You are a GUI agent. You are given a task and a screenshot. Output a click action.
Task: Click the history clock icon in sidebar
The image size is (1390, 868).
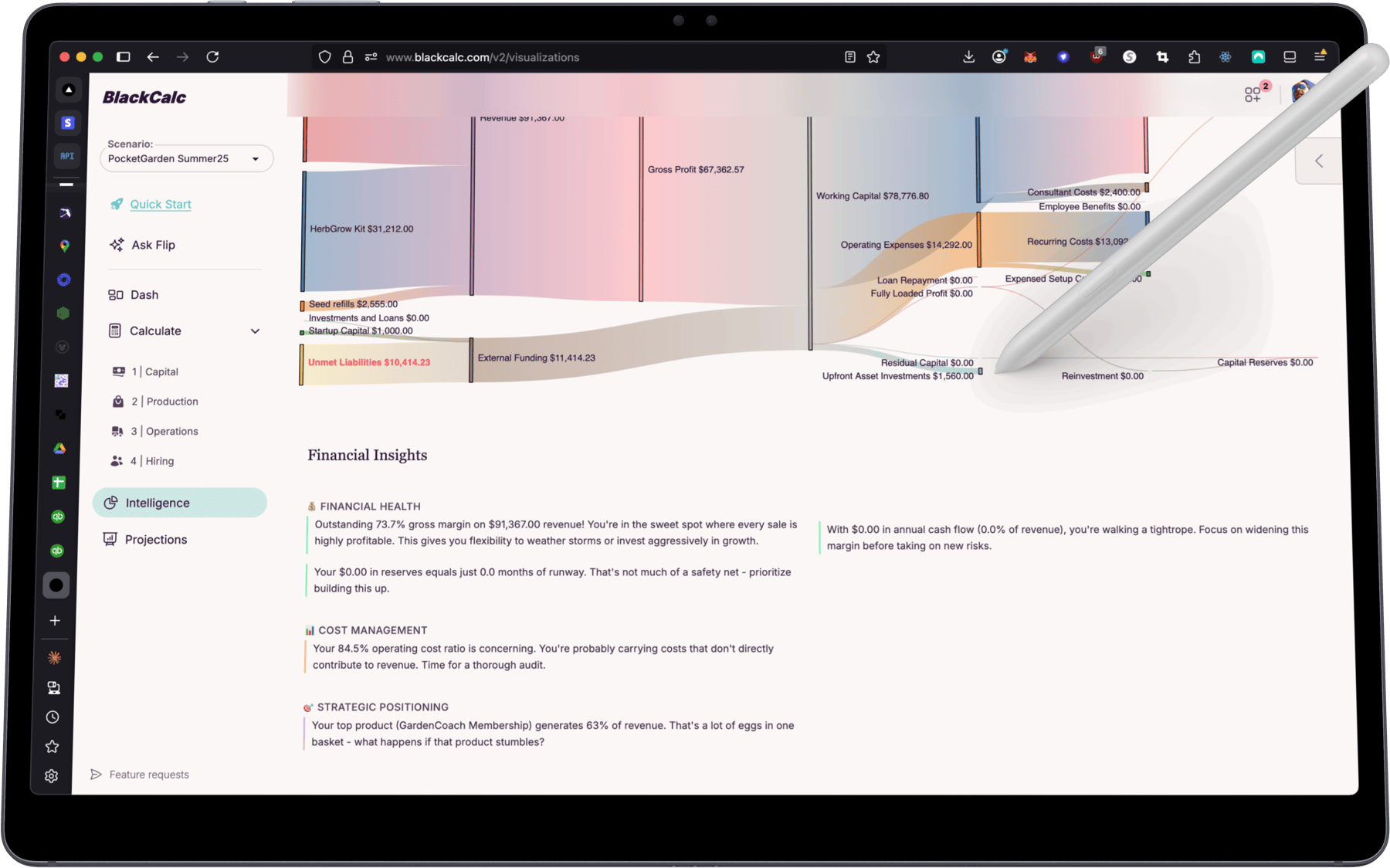53,717
